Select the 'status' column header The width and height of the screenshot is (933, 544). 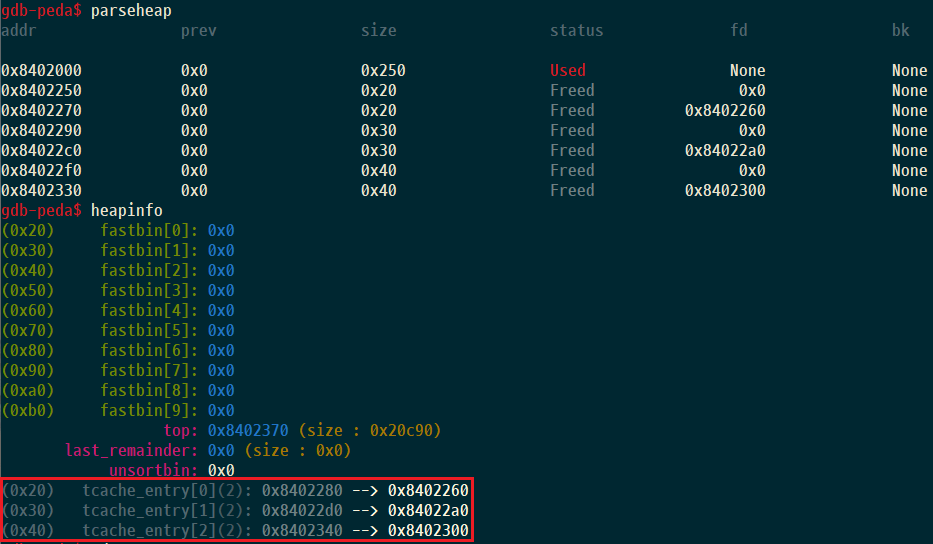tap(577, 30)
